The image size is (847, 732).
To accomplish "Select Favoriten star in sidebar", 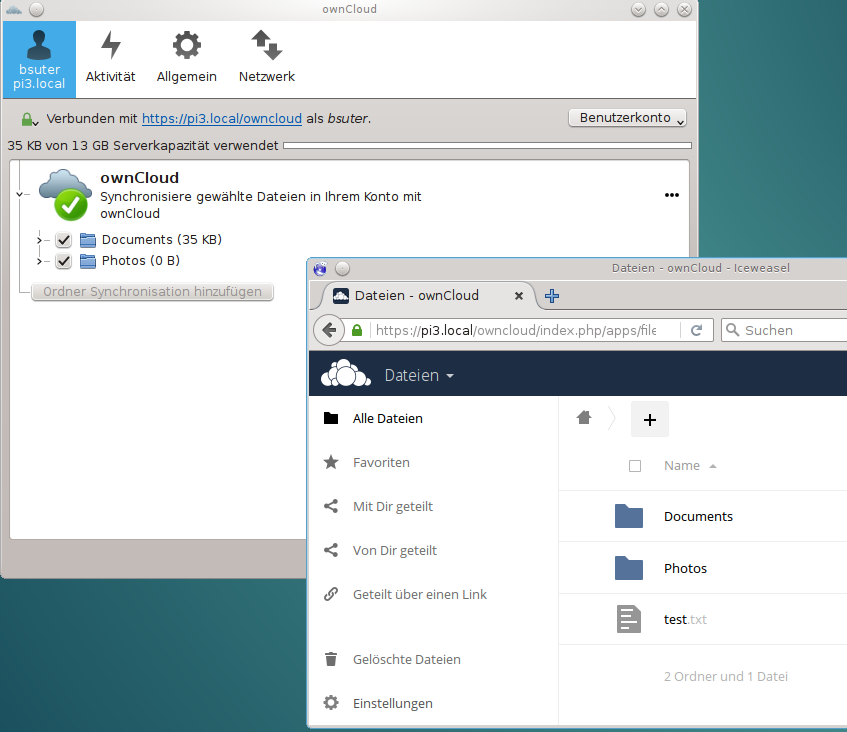I will pos(331,462).
